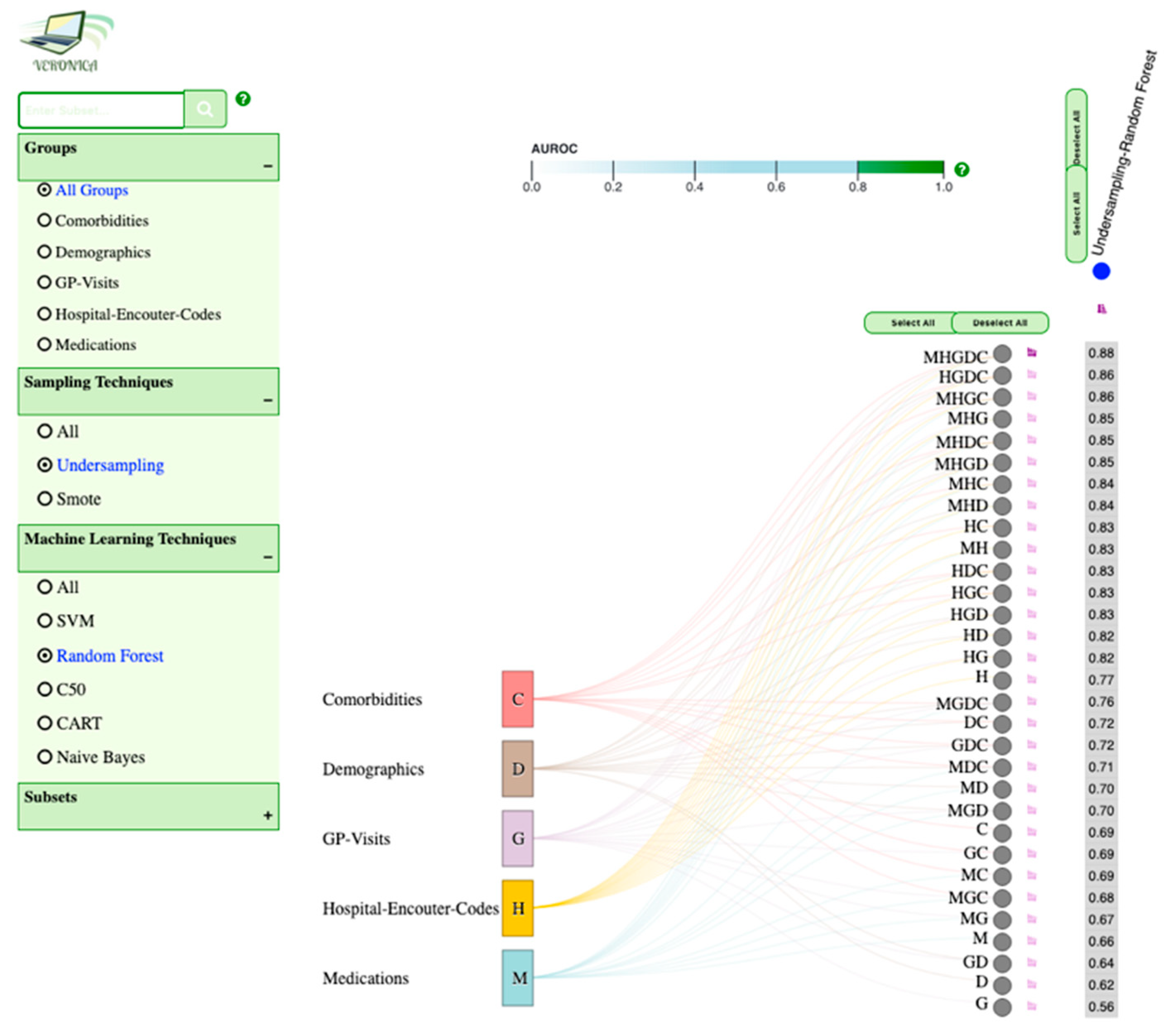The height and width of the screenshot is (1036, 1168).
Task: Select Smote sampling technique
Action: [x=45, y=499]
